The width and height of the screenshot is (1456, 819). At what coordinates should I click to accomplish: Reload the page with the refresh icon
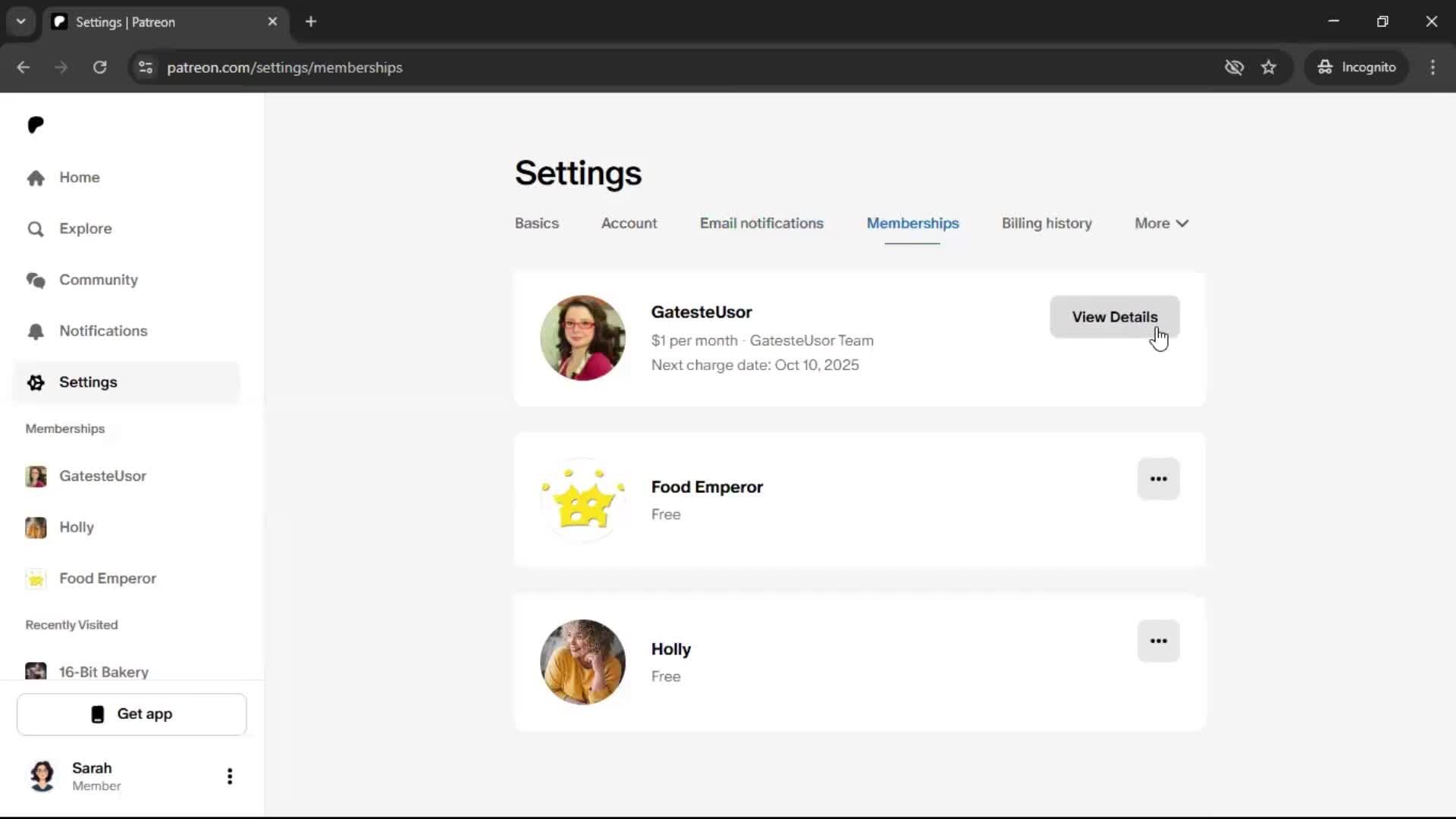(99, 67)
